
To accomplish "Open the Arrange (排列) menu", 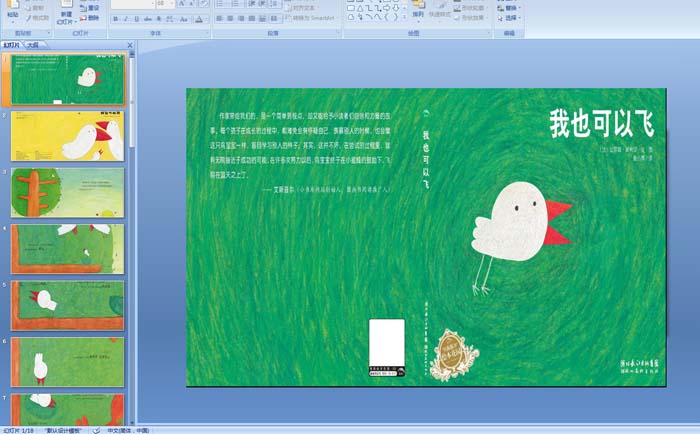I will (419, 10).
